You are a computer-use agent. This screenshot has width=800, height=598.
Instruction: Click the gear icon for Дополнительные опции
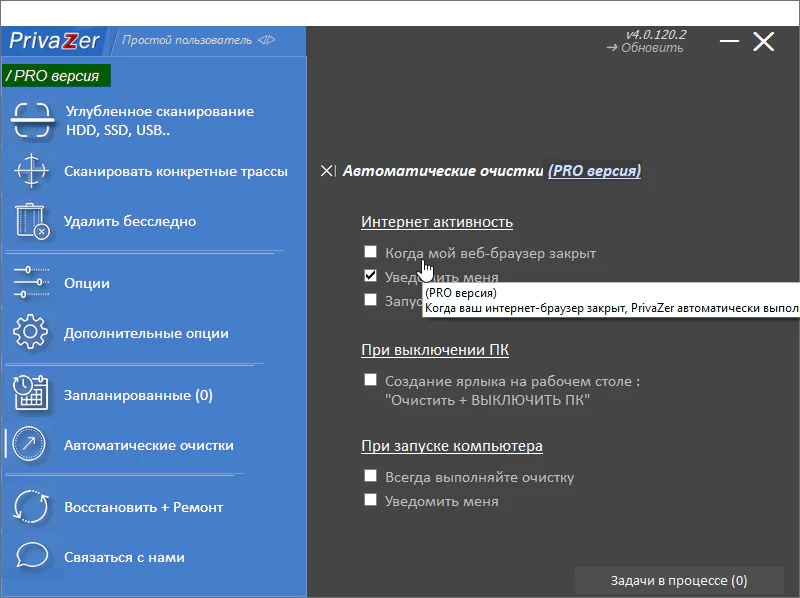click(32, 333)
